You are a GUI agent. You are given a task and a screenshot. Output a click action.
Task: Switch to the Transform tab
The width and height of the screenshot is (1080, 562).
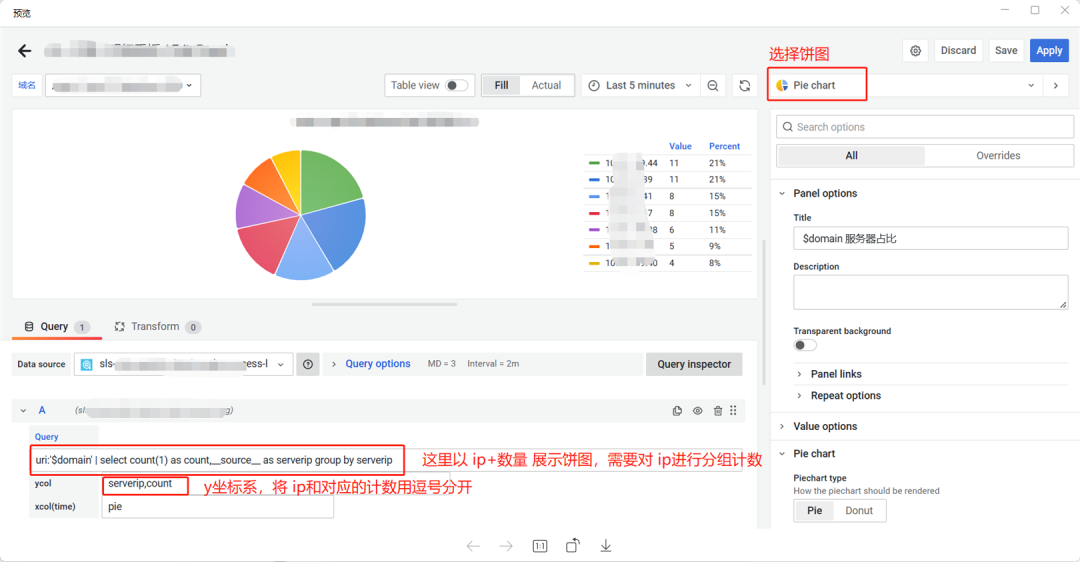[157, 326]
